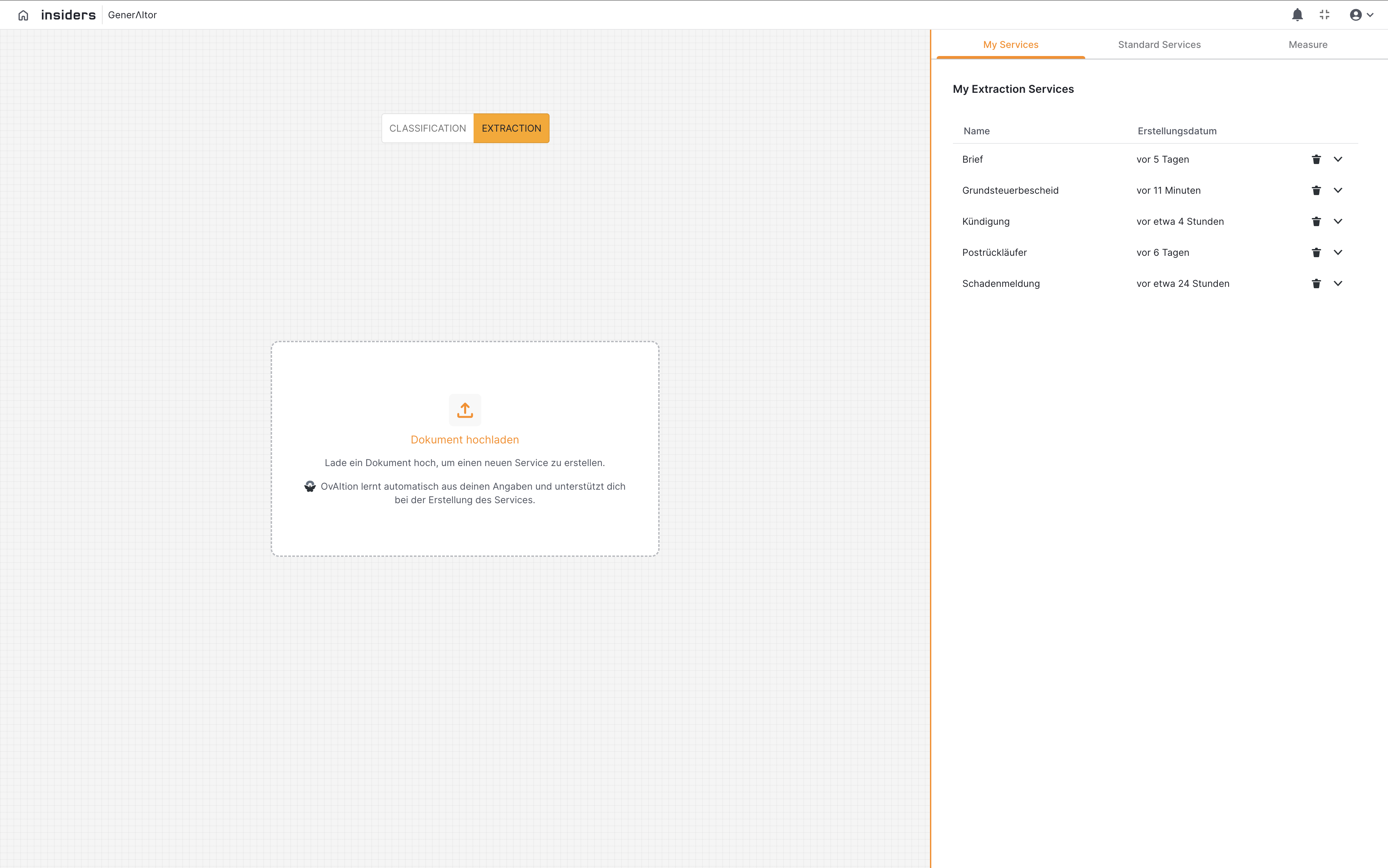Open the notifications bell
The height and width of the screenshot is (868, 1388).
click(x=1297, y=15)
